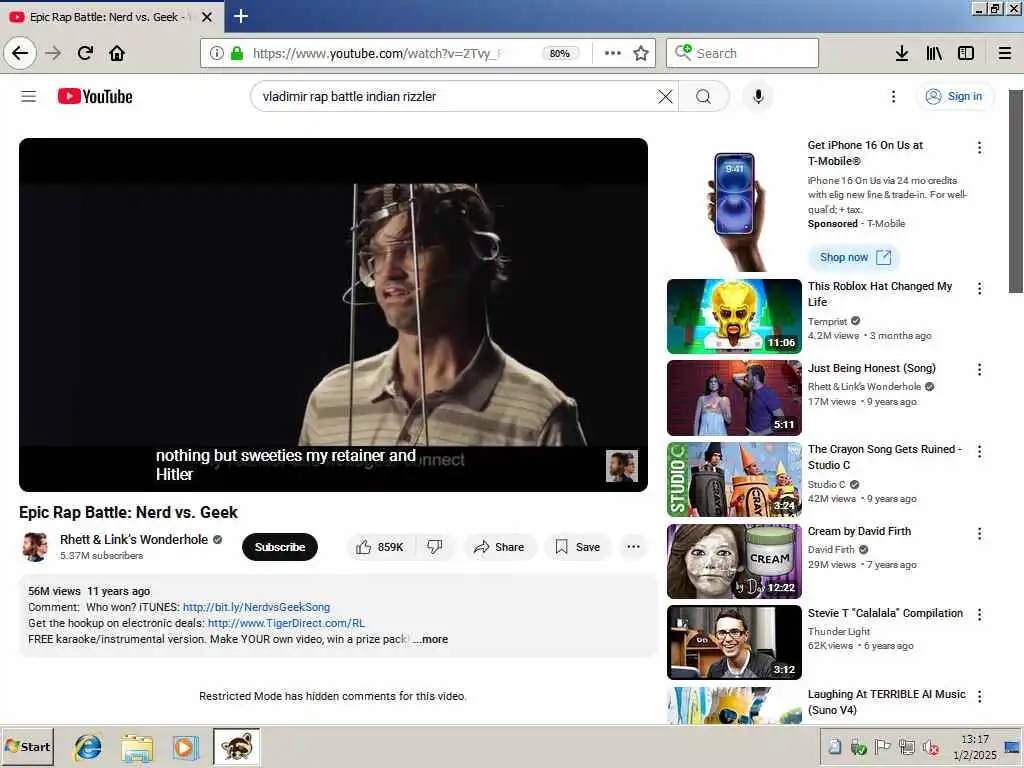The height and width of the screenshot is (768, 1024).
Task: Play Just Being Honest (Song) thumbnail
Action: [x=734, y=398]
